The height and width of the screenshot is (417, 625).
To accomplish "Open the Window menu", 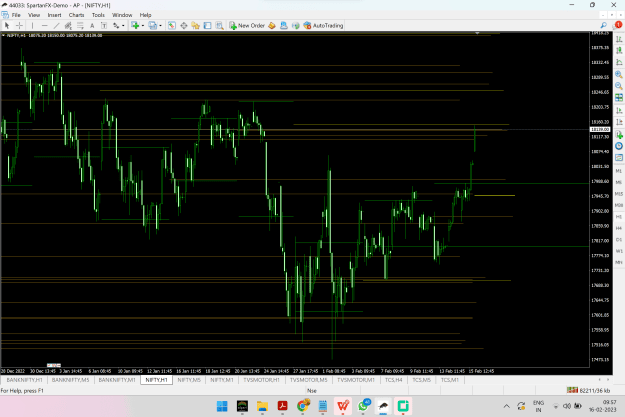I will pos(122,15).
